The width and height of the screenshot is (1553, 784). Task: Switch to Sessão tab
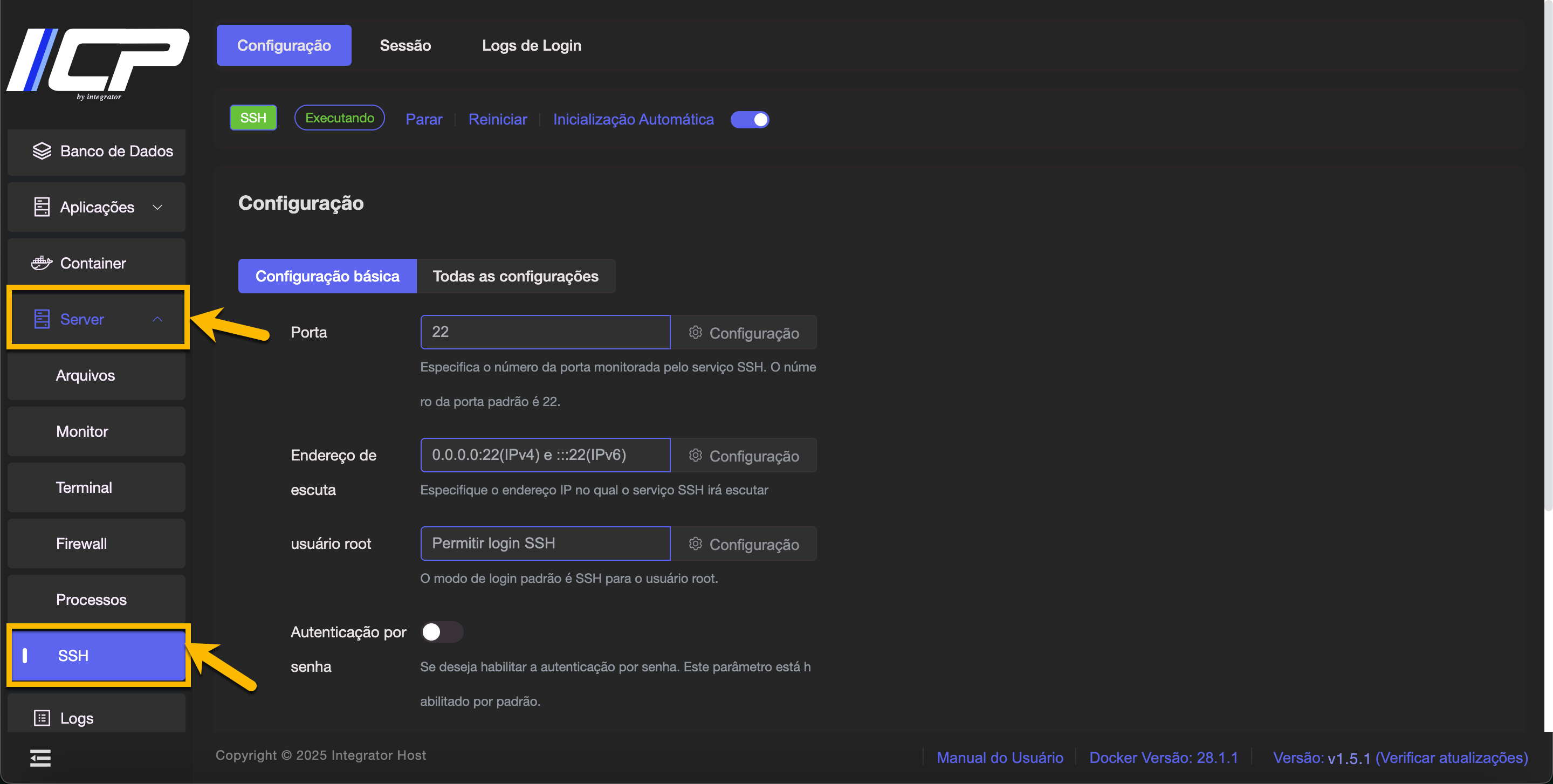pyautogui.click(x=405, y=46)
